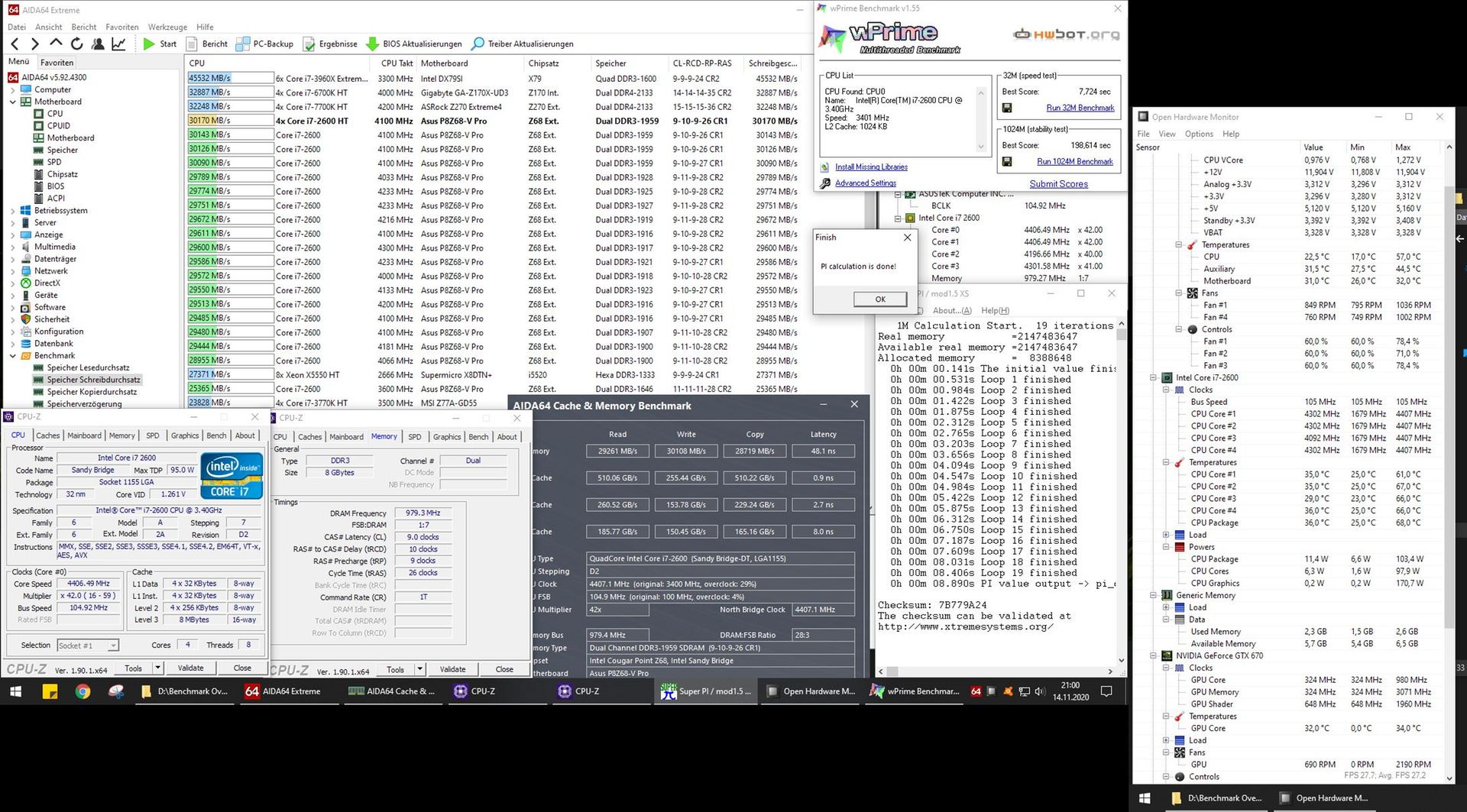Expand the Computer tree node
Viewport: 1467px width, 812px height.
click(12, 89)
